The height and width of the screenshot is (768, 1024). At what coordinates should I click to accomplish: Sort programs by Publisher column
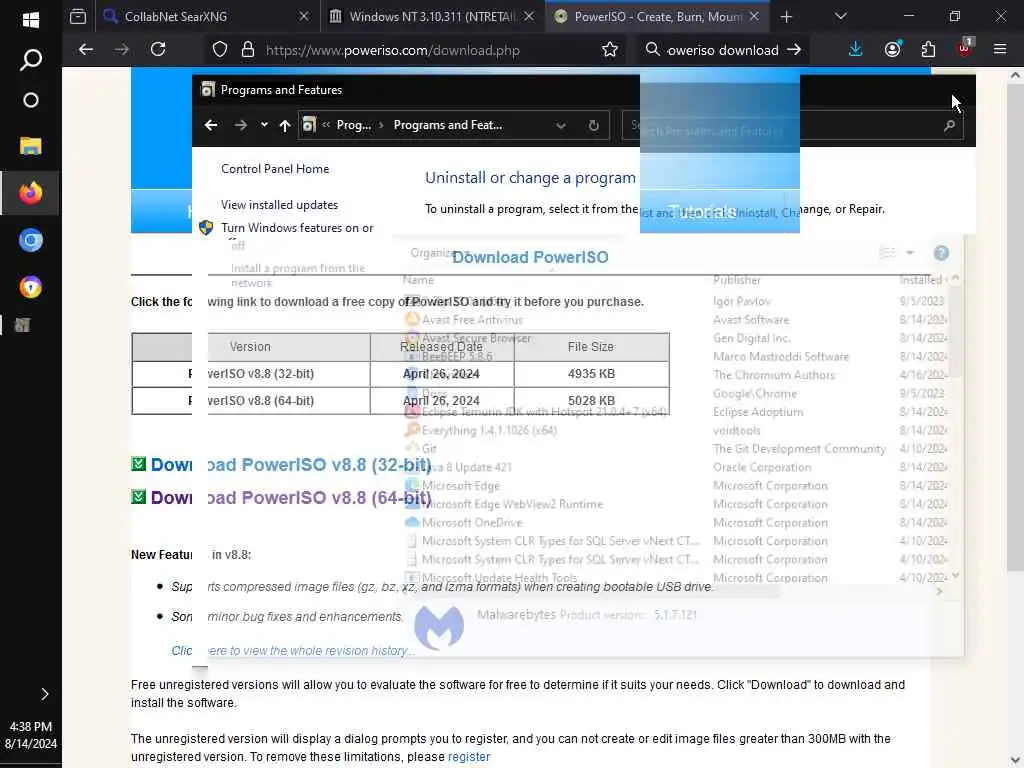point(737,280)
